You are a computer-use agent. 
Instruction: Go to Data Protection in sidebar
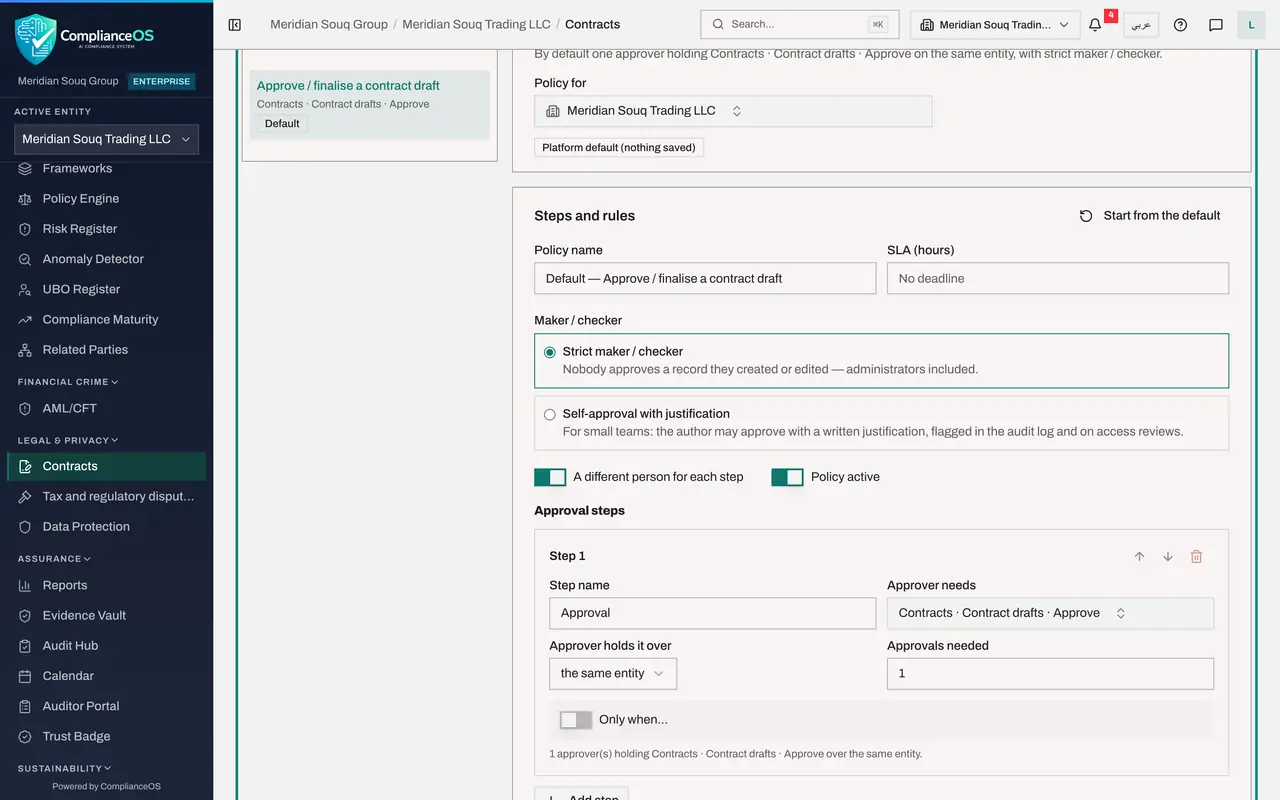coord(106,527)
